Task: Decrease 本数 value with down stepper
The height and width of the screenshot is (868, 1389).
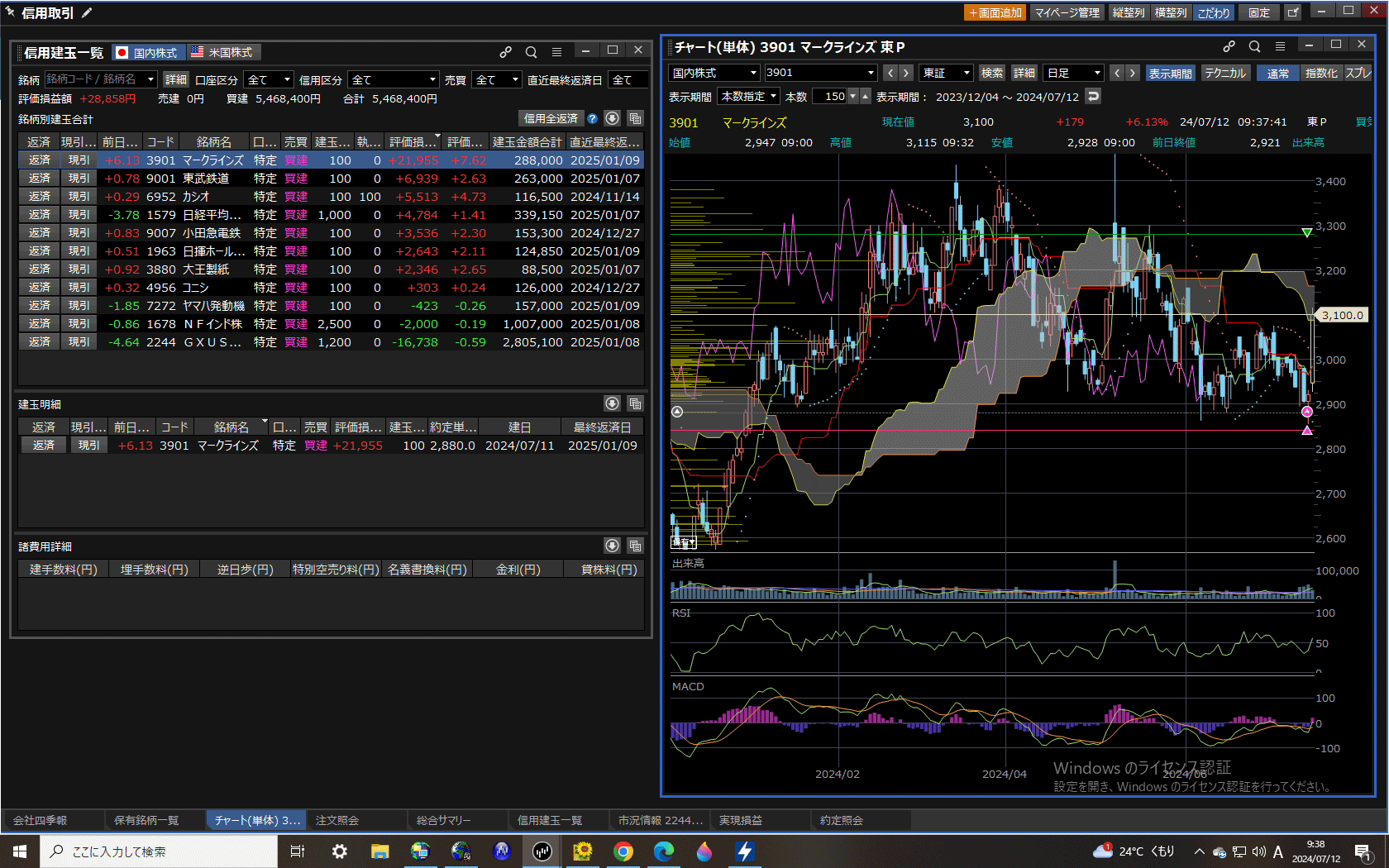Action: pos(853,97)
